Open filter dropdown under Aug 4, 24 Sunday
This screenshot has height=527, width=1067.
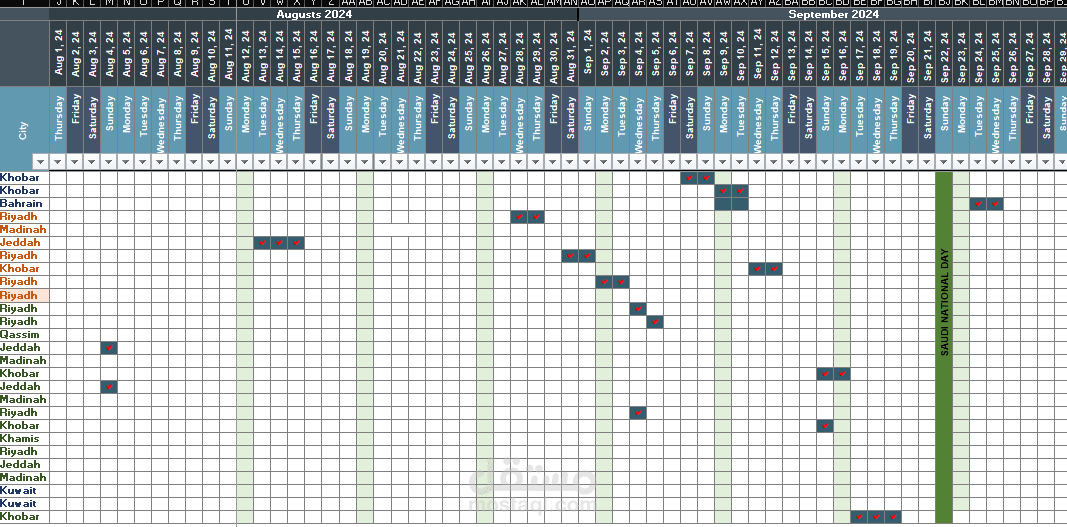point(109,162)
